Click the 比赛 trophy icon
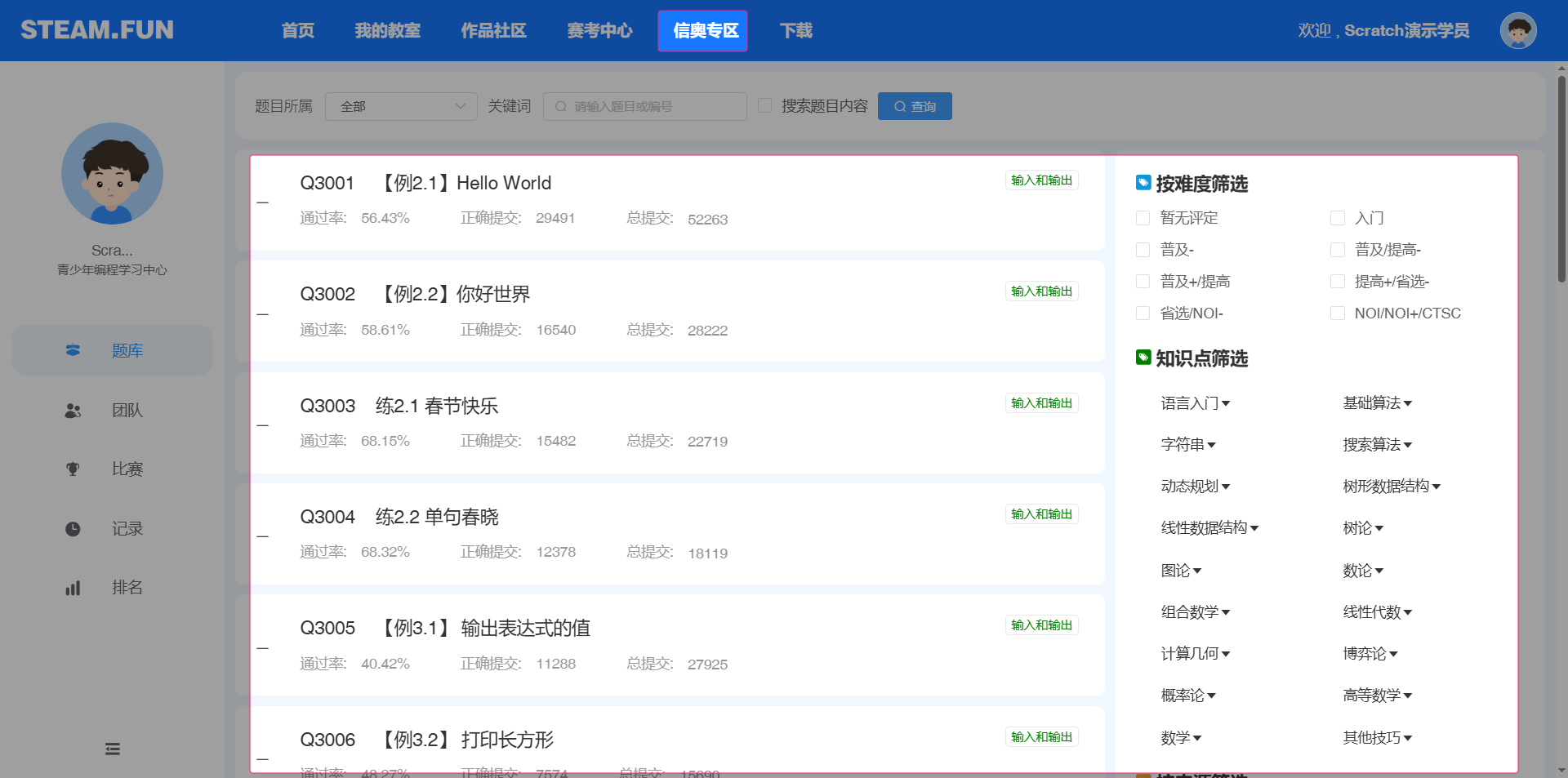Screen dimensions: 1568x778 point(73,469)
